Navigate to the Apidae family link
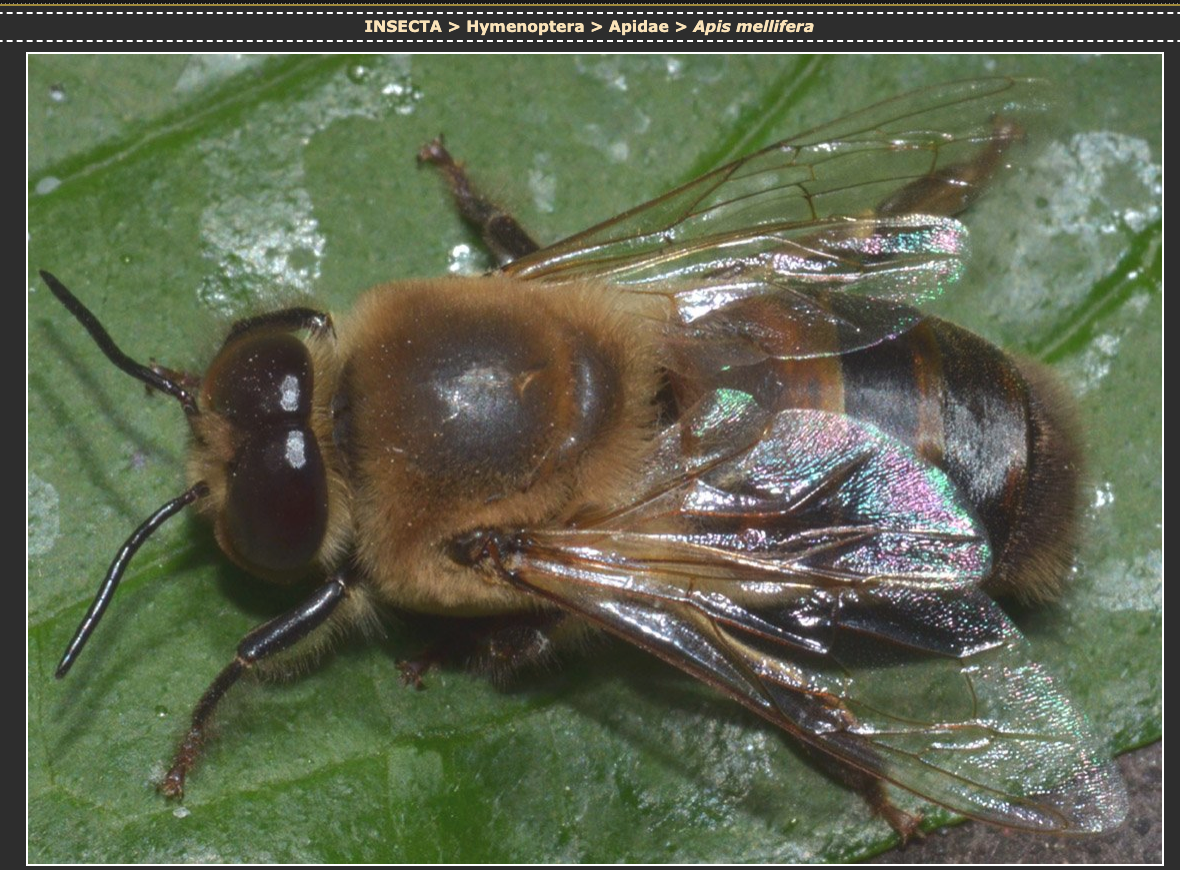Screen dimensions: 1180x870 pos(640,26)
